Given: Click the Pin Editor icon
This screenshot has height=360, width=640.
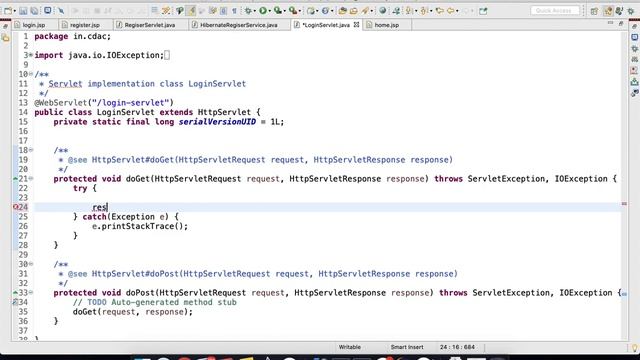Looking at the screenshot, I should click(483, 11).
